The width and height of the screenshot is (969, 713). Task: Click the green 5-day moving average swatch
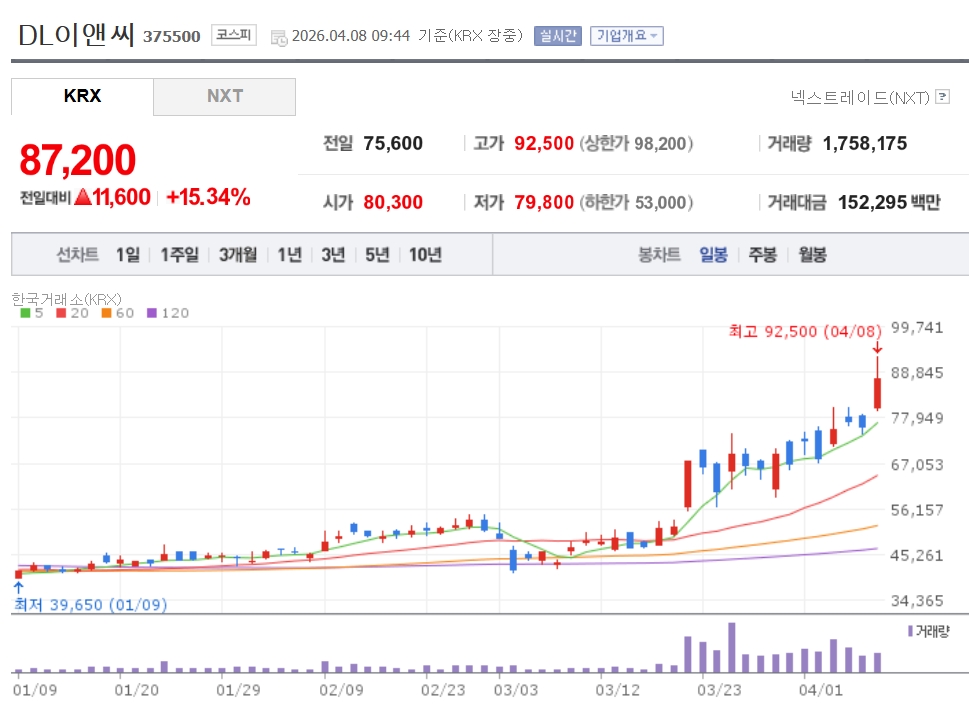pyautogui.click(x=25, y=313)
